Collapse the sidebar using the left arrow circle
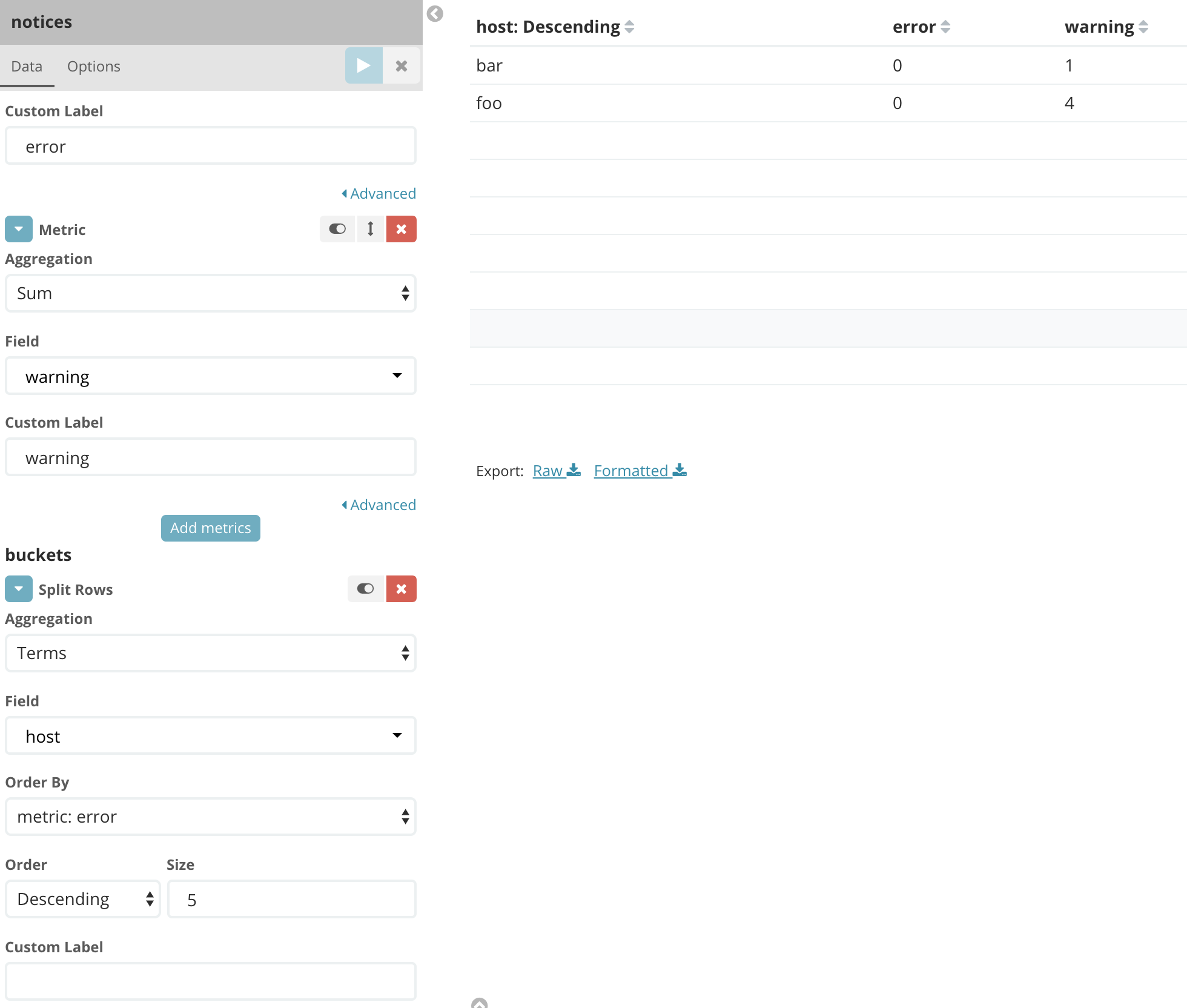Image resolution: width=1187 pixels, height=1008 pixels. tap(435, 14)
